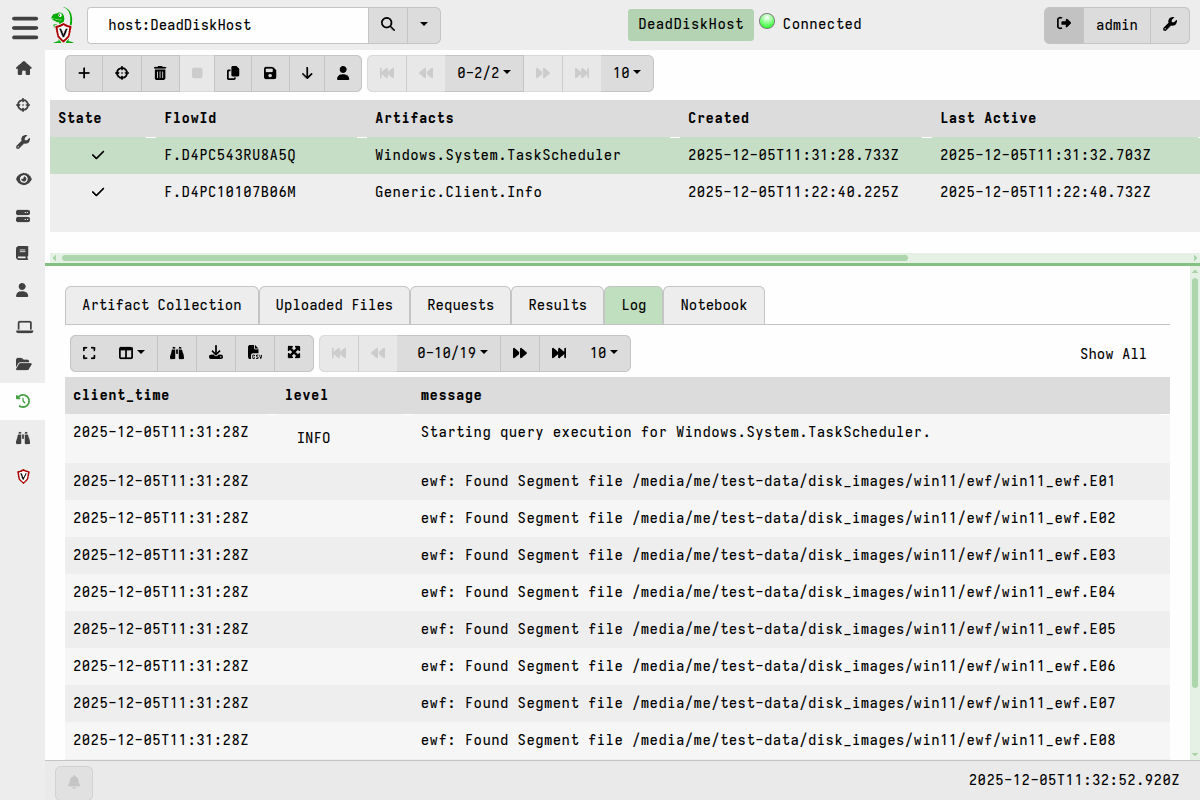Expand the search options dropdown arrow
Viewport: 1200px width, 800px height.
pos(424,25)
